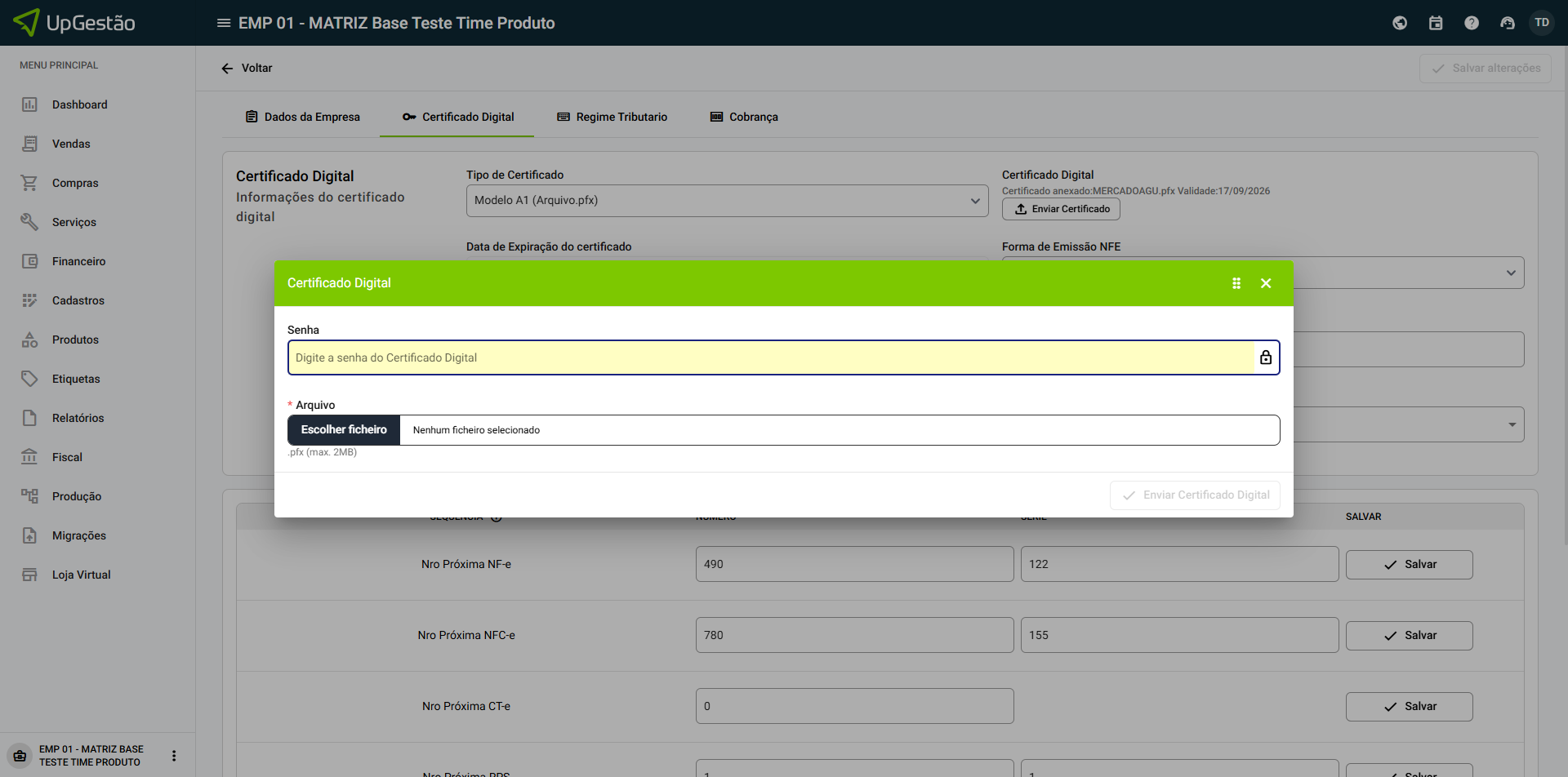Image resolution: width=1568 pixels, height=777 pixels.
Task: Click the globe icon in top bar
Action: (x=1400, y=23)
